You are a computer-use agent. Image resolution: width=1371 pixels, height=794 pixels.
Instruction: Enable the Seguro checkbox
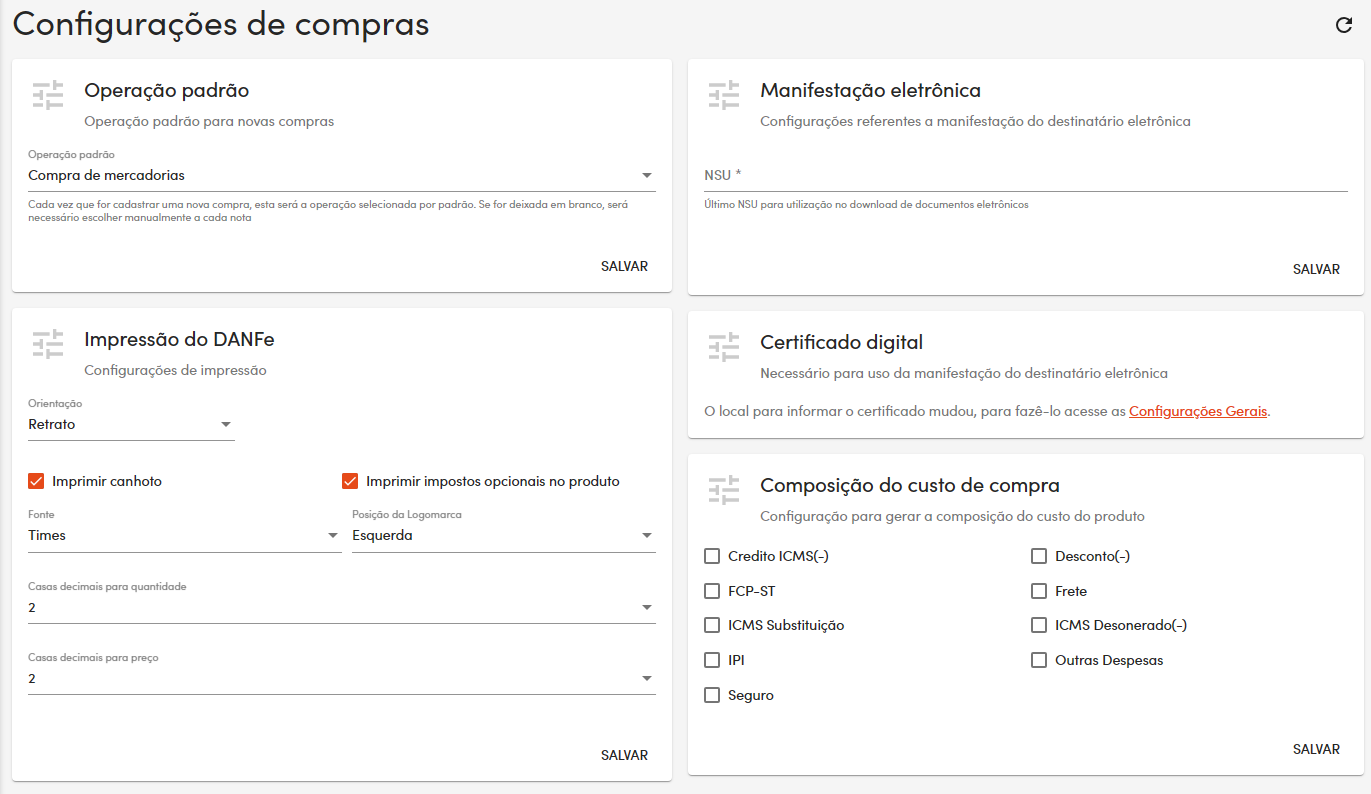(x=712, y=695)
